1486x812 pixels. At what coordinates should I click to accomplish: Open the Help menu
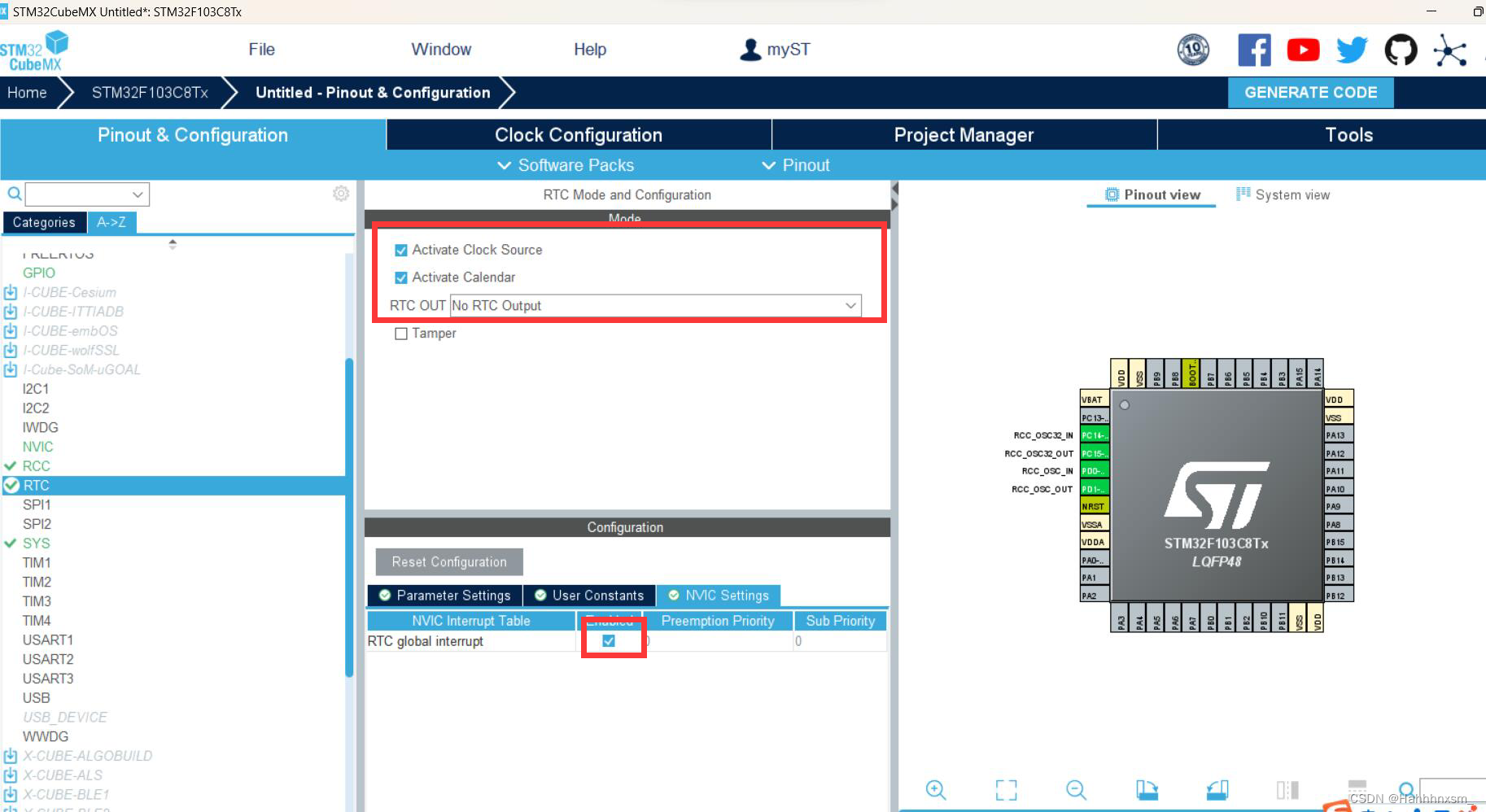590,50
